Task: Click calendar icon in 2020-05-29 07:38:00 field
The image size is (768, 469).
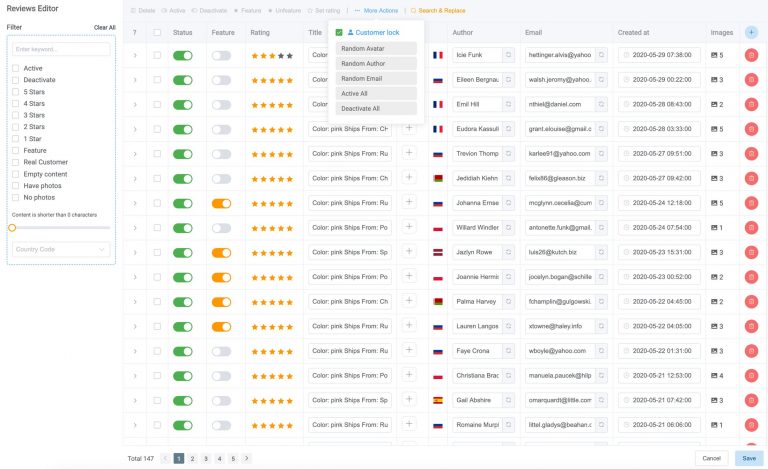Action: [x=626, y=55]
